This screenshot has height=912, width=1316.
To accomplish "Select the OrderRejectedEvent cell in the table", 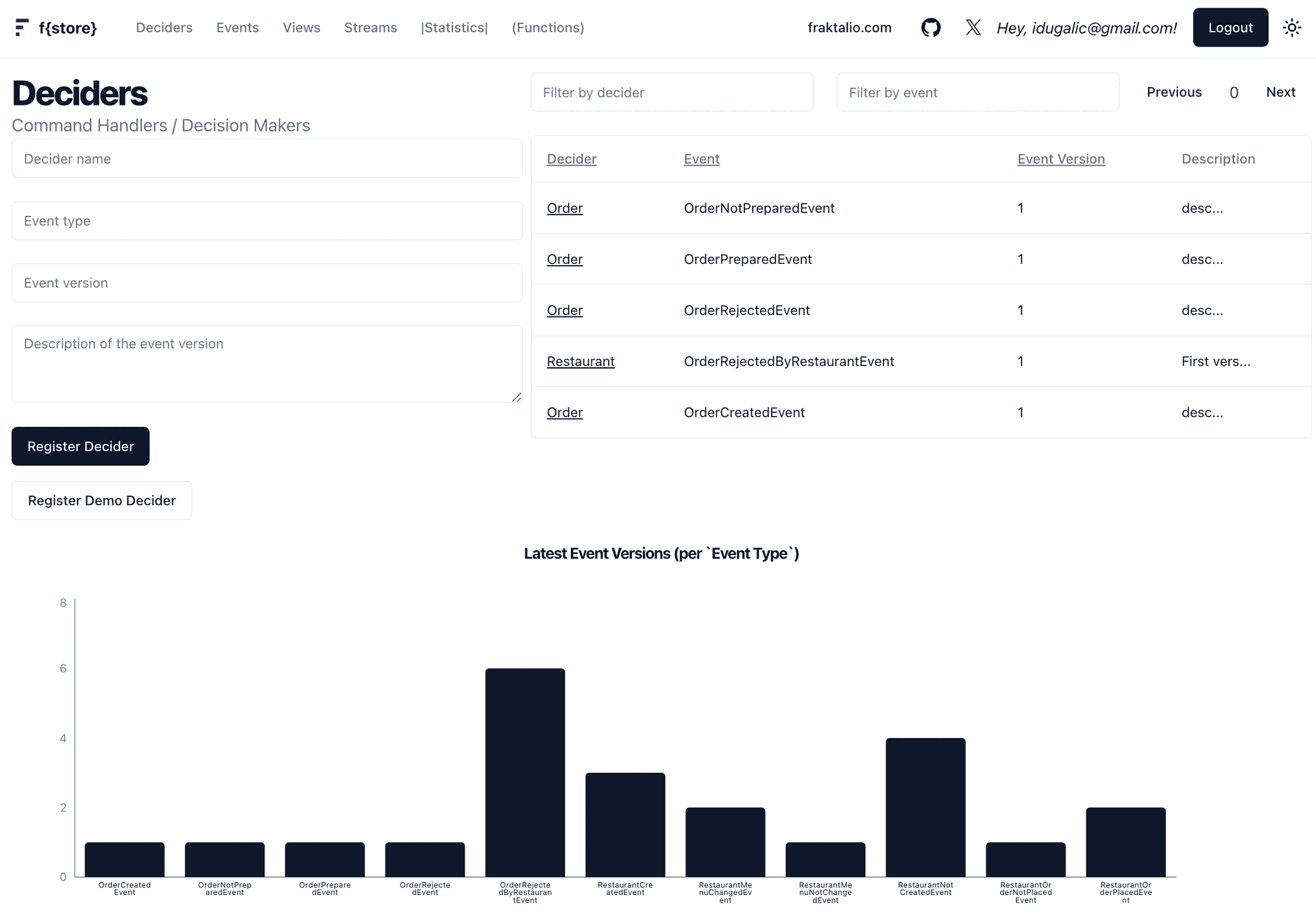I will 746,310.
